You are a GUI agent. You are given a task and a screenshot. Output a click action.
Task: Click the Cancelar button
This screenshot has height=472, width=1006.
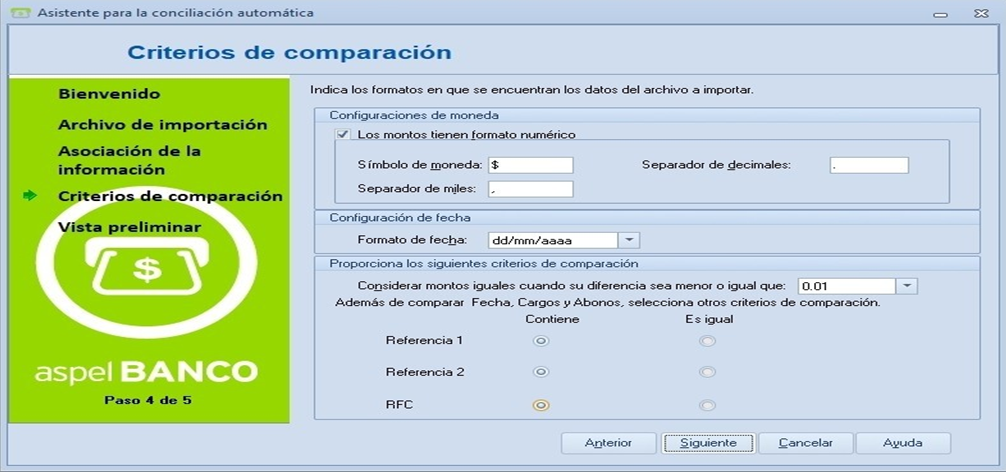(x=806, y=443)
